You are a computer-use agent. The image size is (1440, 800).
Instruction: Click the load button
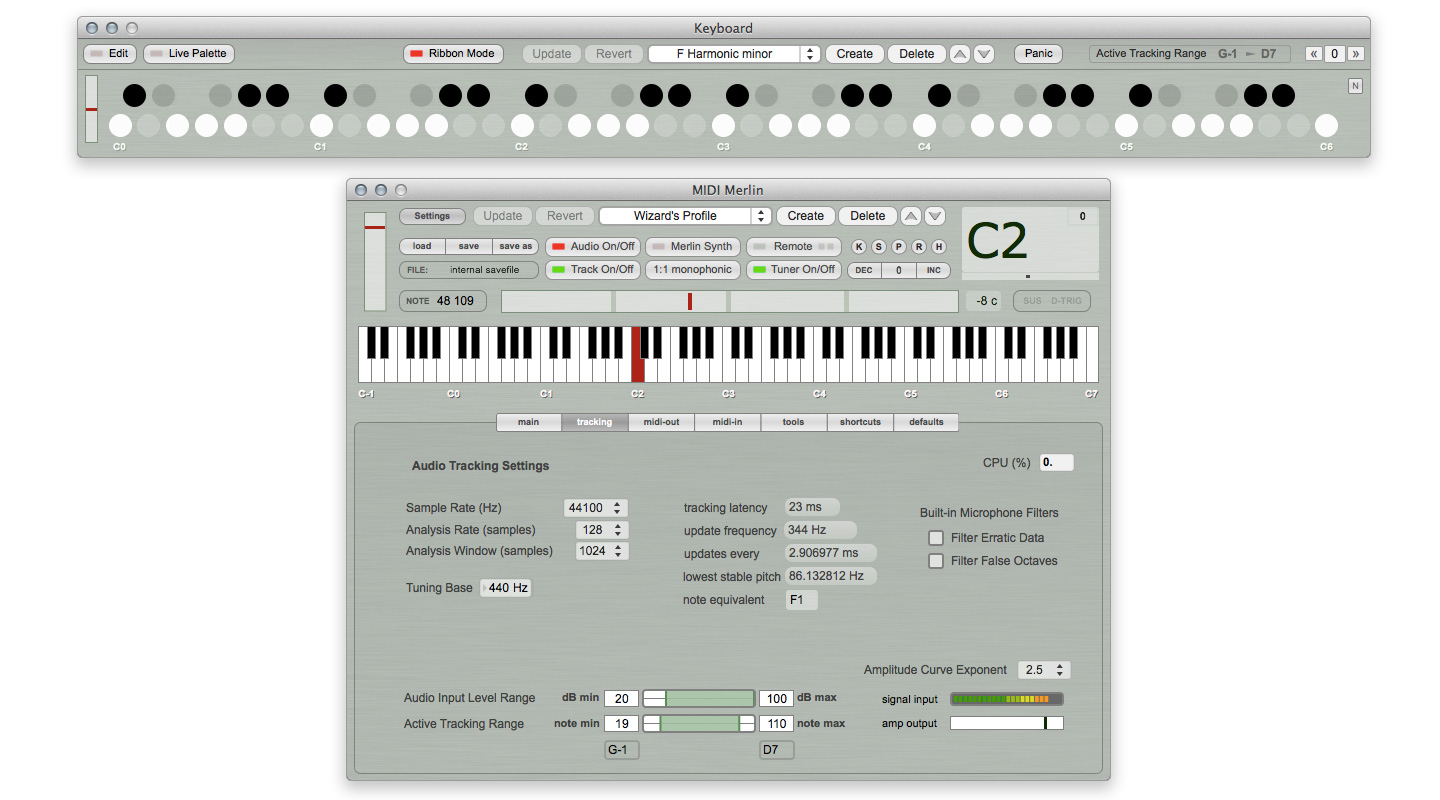(422, 246)
